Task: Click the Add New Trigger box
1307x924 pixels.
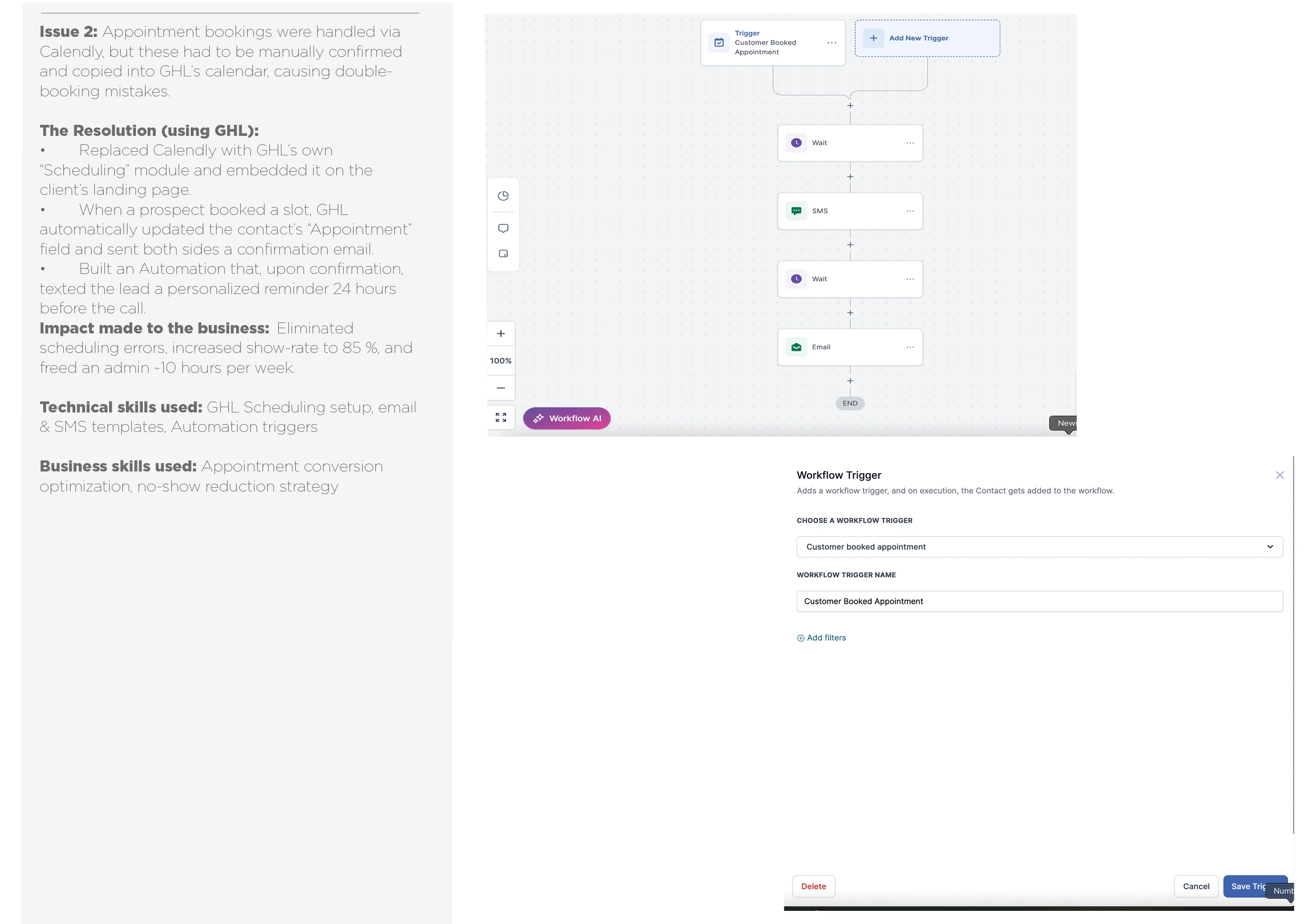Action: coord(926,38)
